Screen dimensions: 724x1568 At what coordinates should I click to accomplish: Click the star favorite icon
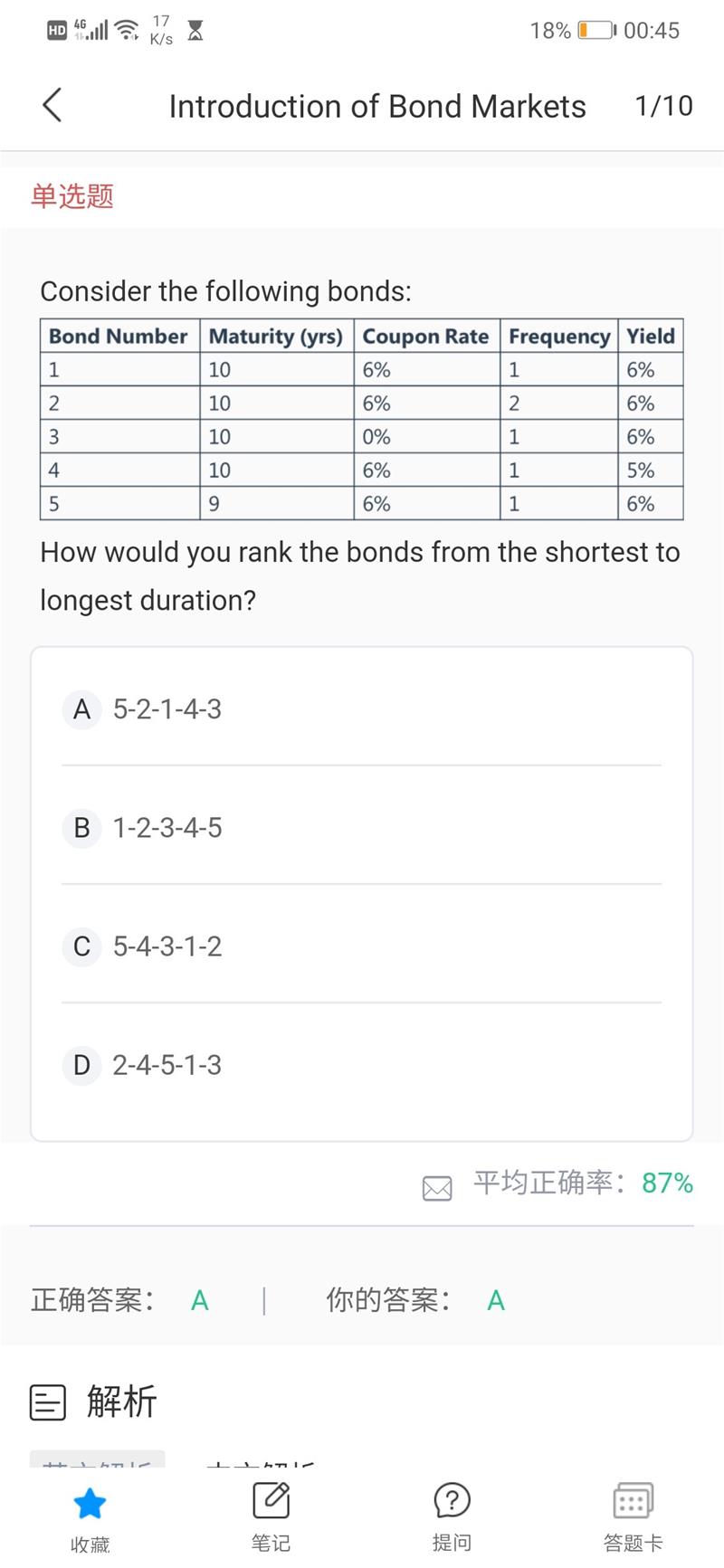90,1504
